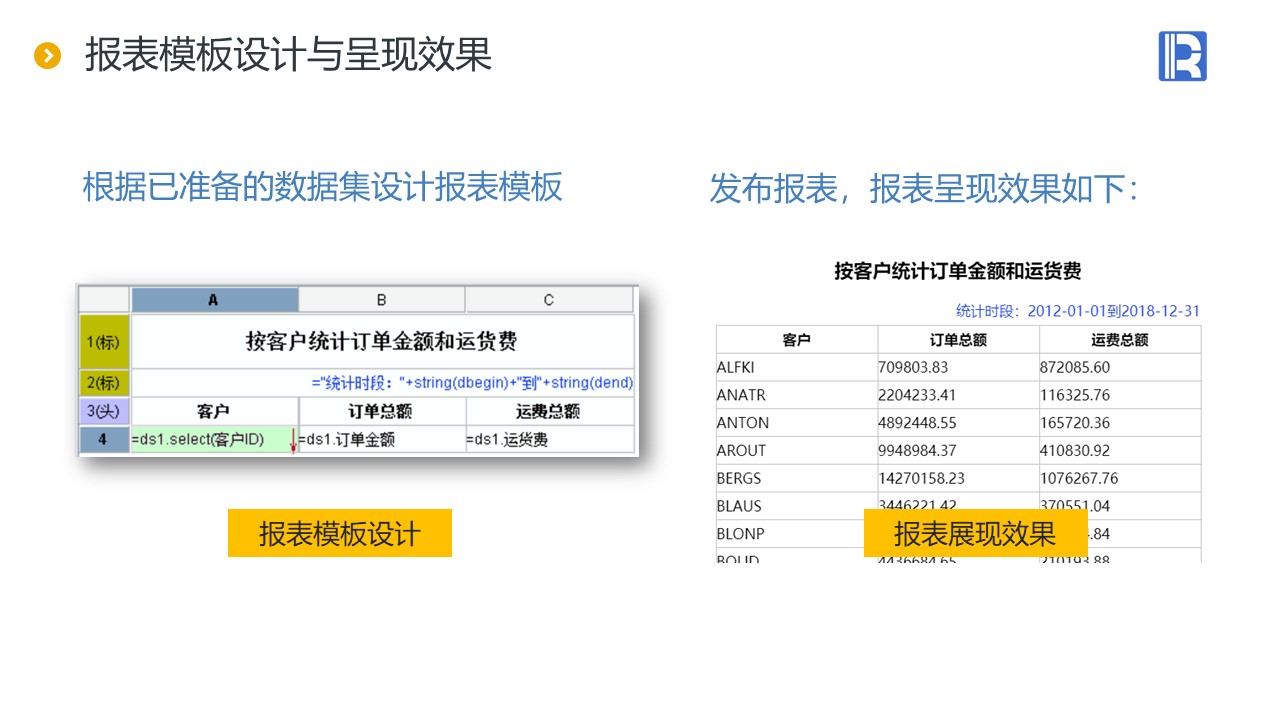The height and width of the screenshot is (720, 1280).
Task: Select column header C in the template
Action: [x=549, y=300]
